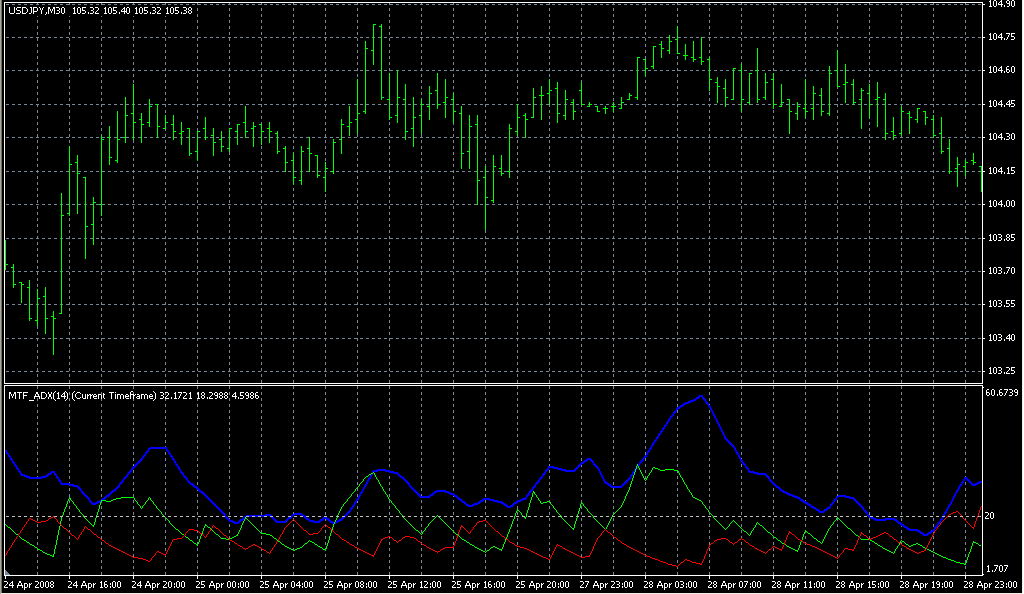Click the top of the highest price bar
Viewport: 1024px width, 594px height.
375,24
